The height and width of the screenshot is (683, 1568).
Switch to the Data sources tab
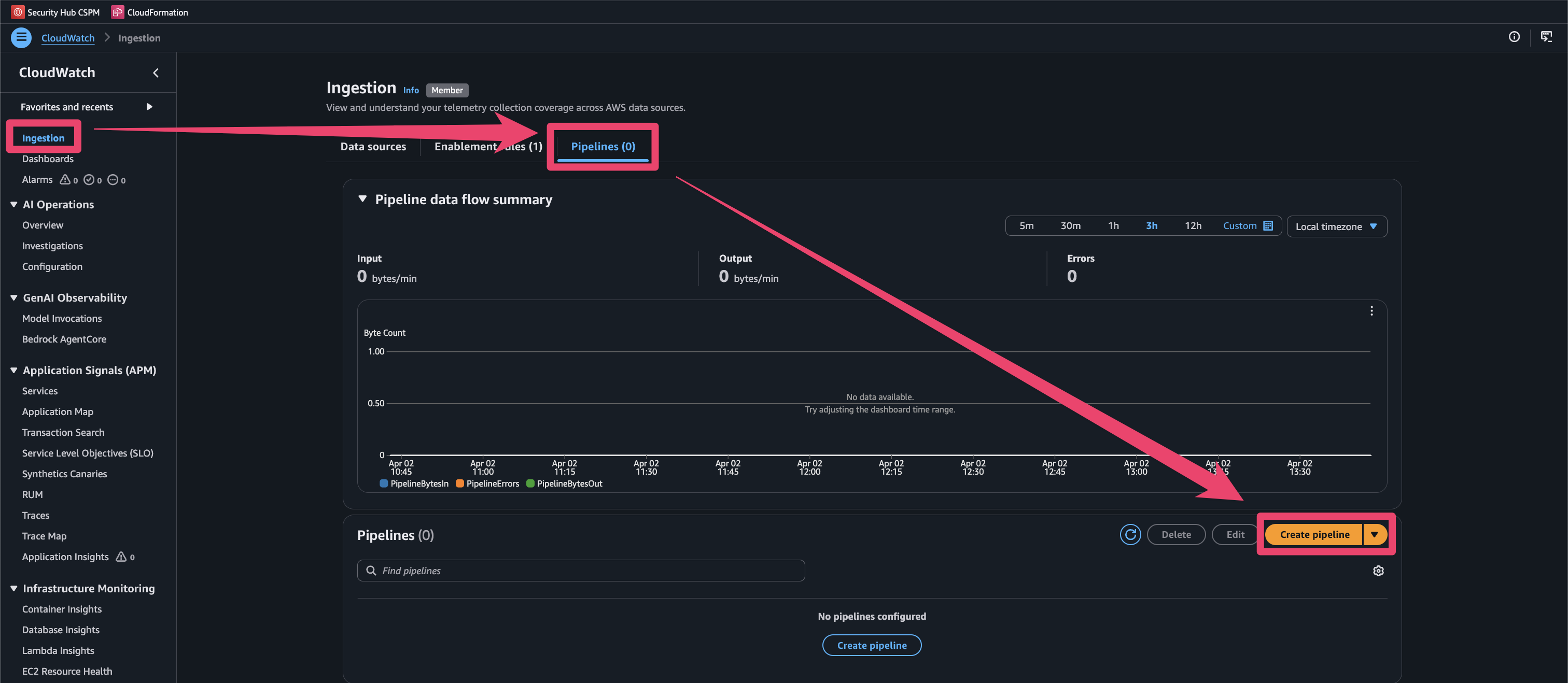[372, 146]
